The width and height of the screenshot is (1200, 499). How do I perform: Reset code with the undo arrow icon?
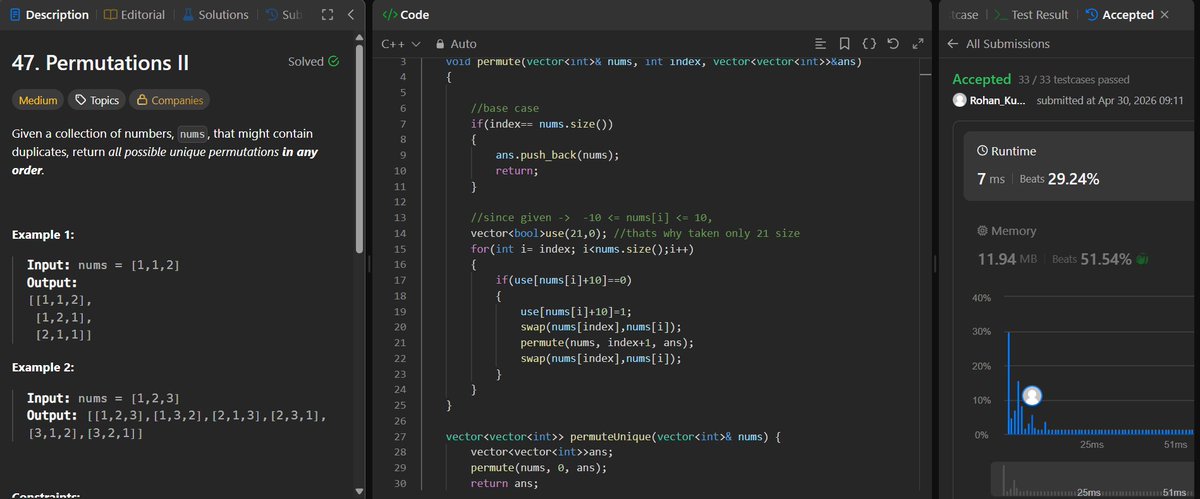(x=893, y=44)
